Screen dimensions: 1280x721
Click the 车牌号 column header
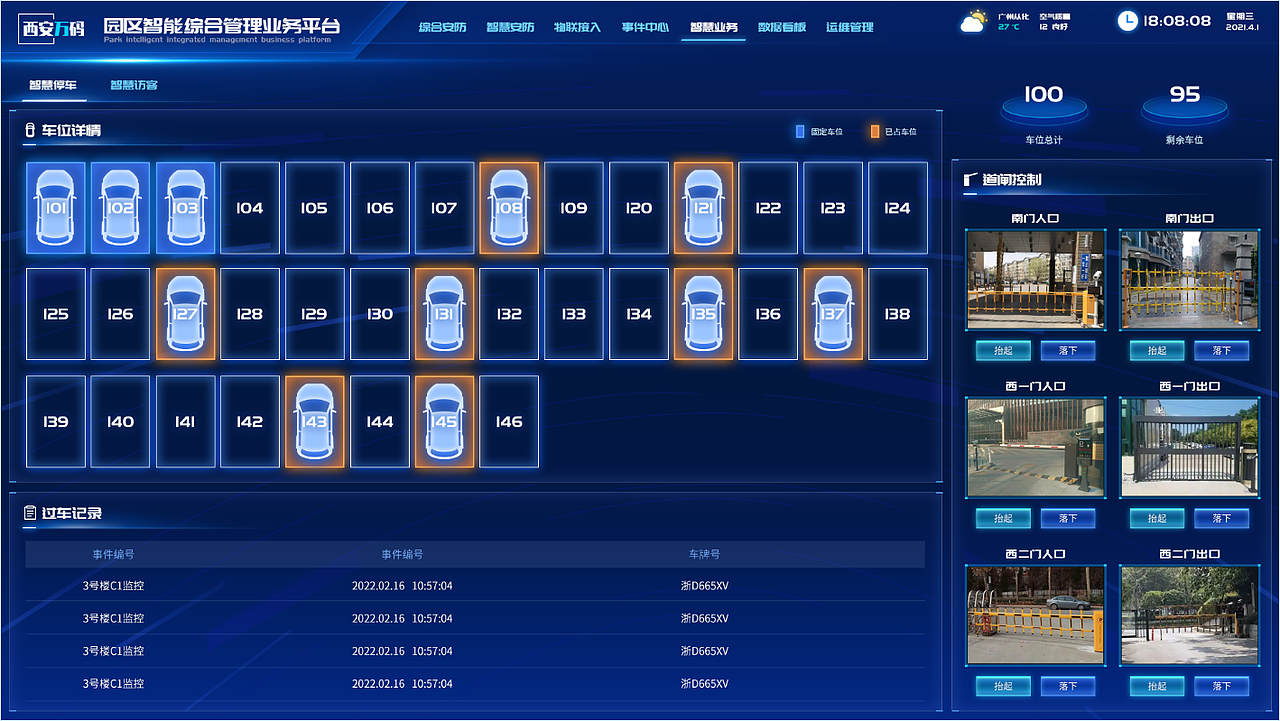(x=704, y=554)
